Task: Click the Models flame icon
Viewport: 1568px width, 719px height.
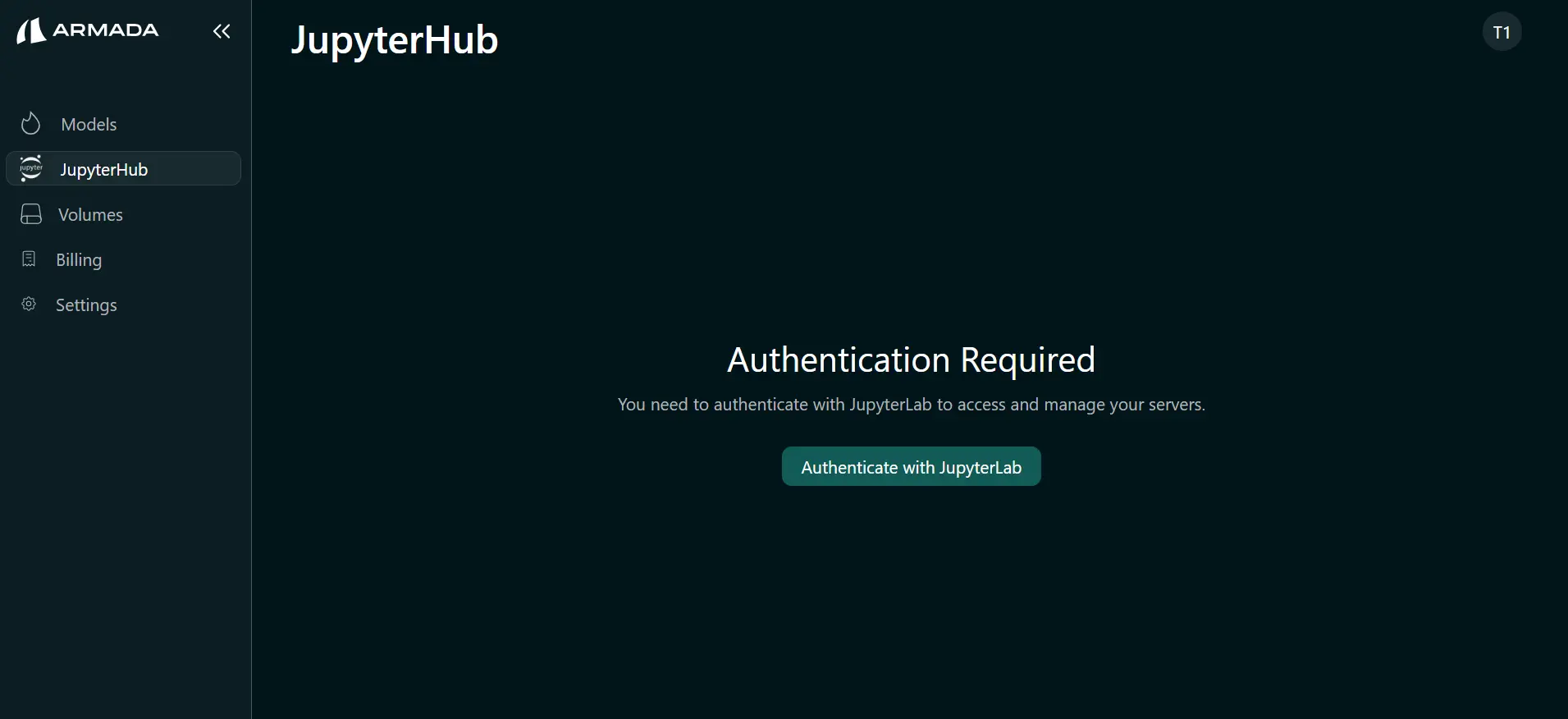Action: click(30, 124)
